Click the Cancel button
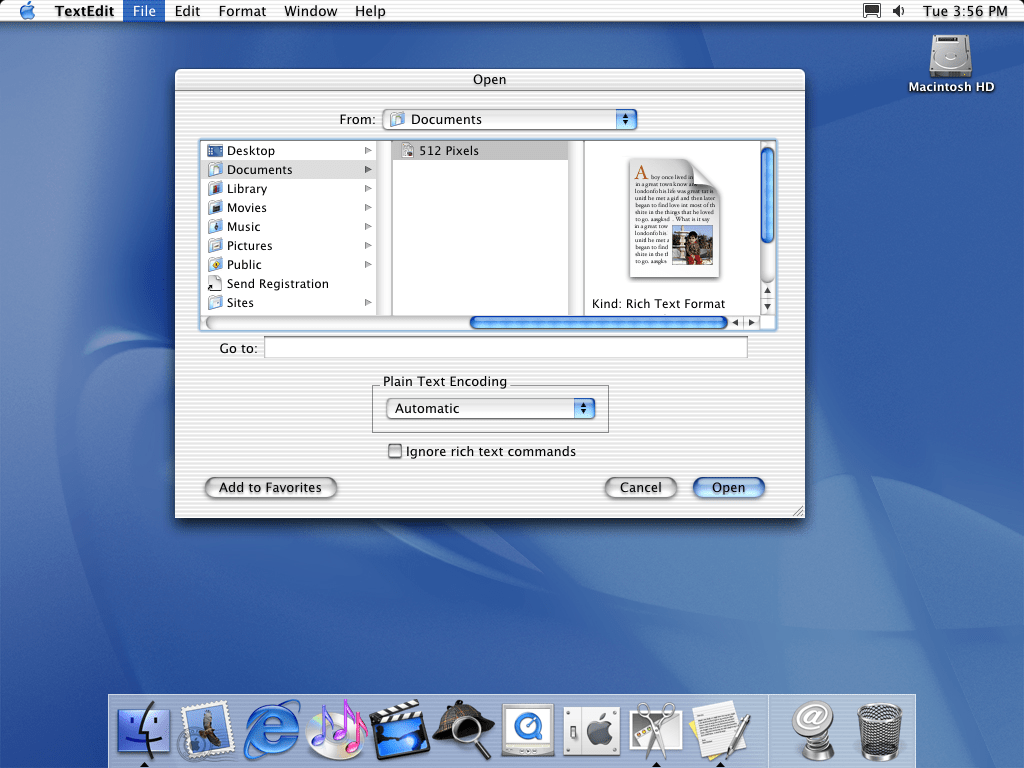The width and height of the screenshot is (1024, 768). click(640, 488)
